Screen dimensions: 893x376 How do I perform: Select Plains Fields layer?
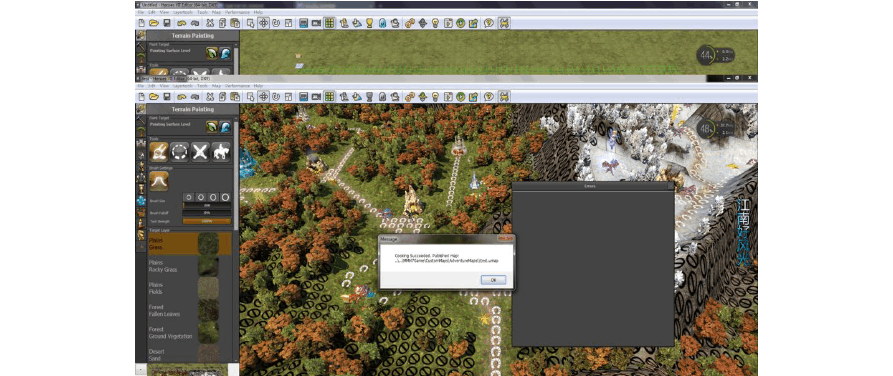189,288
